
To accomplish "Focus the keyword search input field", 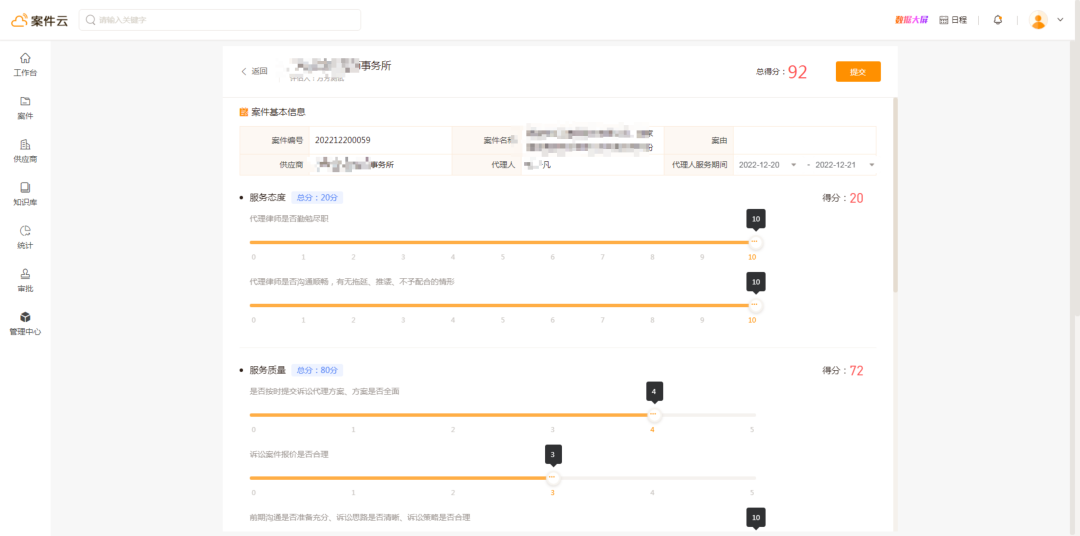I will (x=220, y=20).
